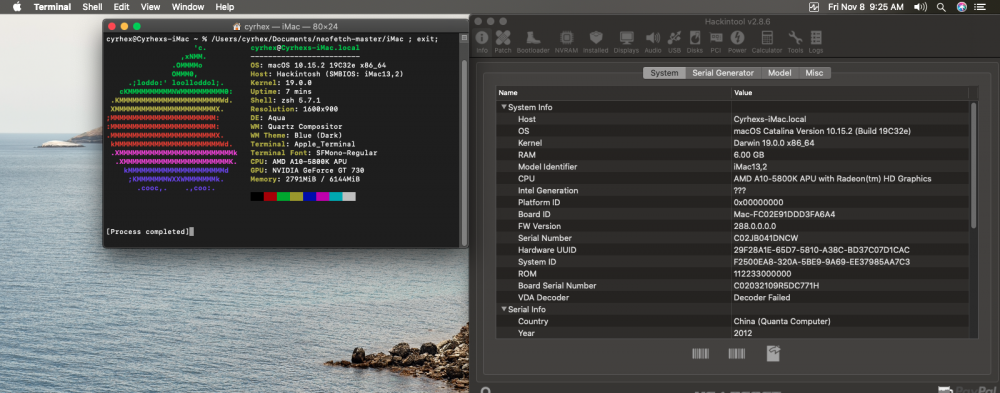Image resolution: width=1000 pixels, height=393 pixels.
Task: Select the System ID row
Action: point(732,262)
